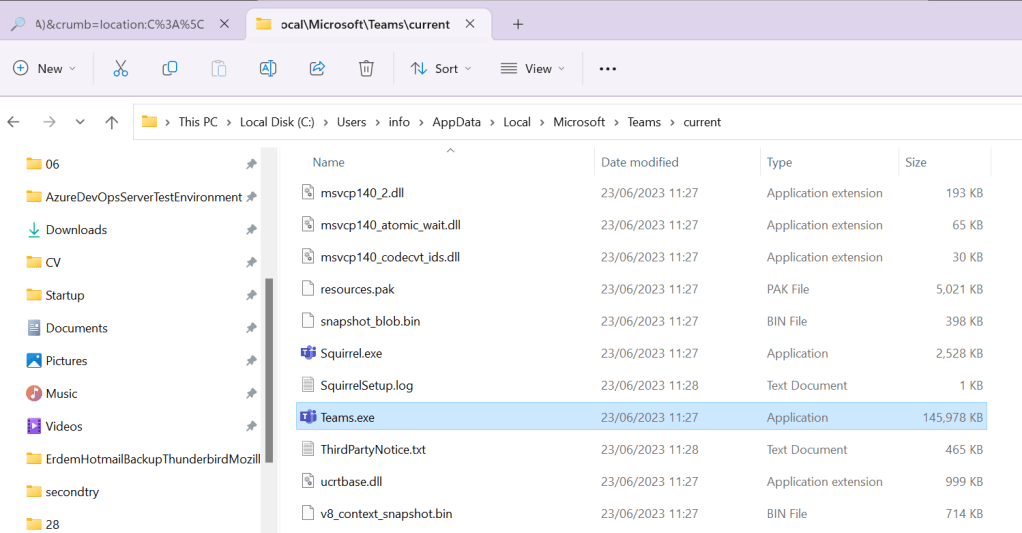1022x533 pixels.
Task: Open Videos in navigation pane
Action: coord(64,426)
